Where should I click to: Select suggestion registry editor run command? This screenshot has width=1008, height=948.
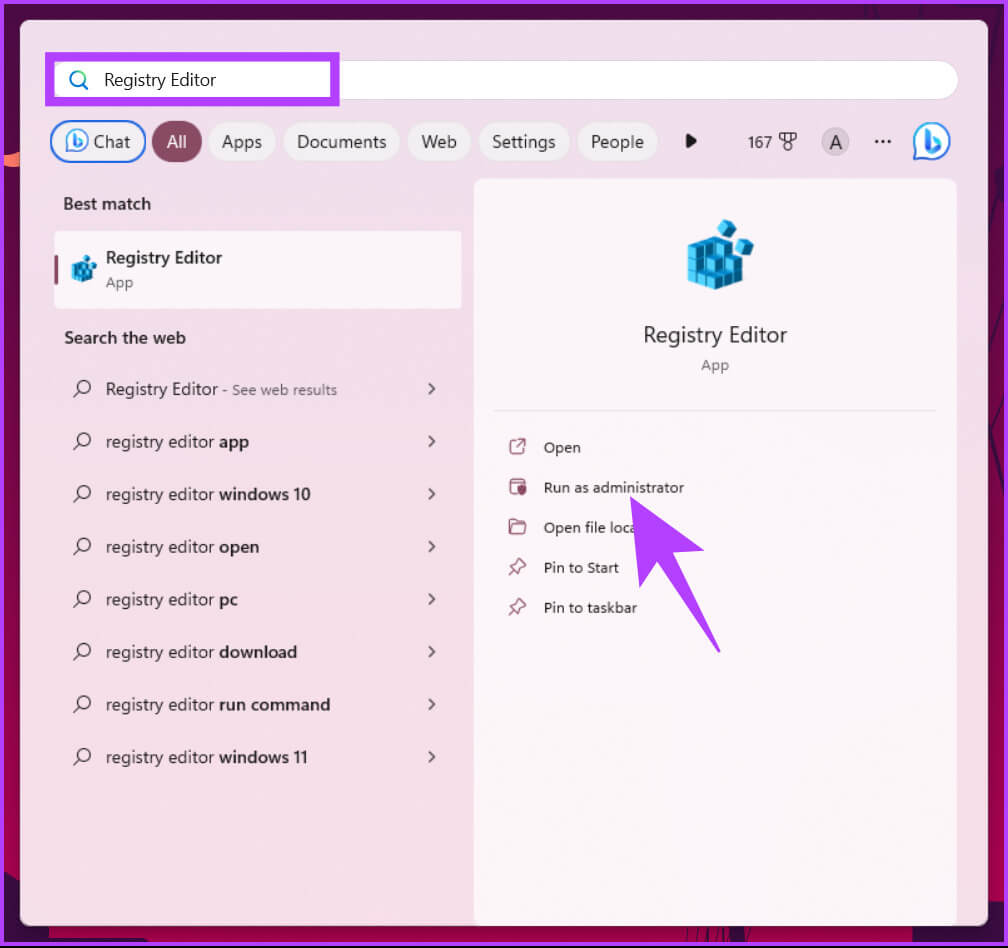(x=258, y=704)
